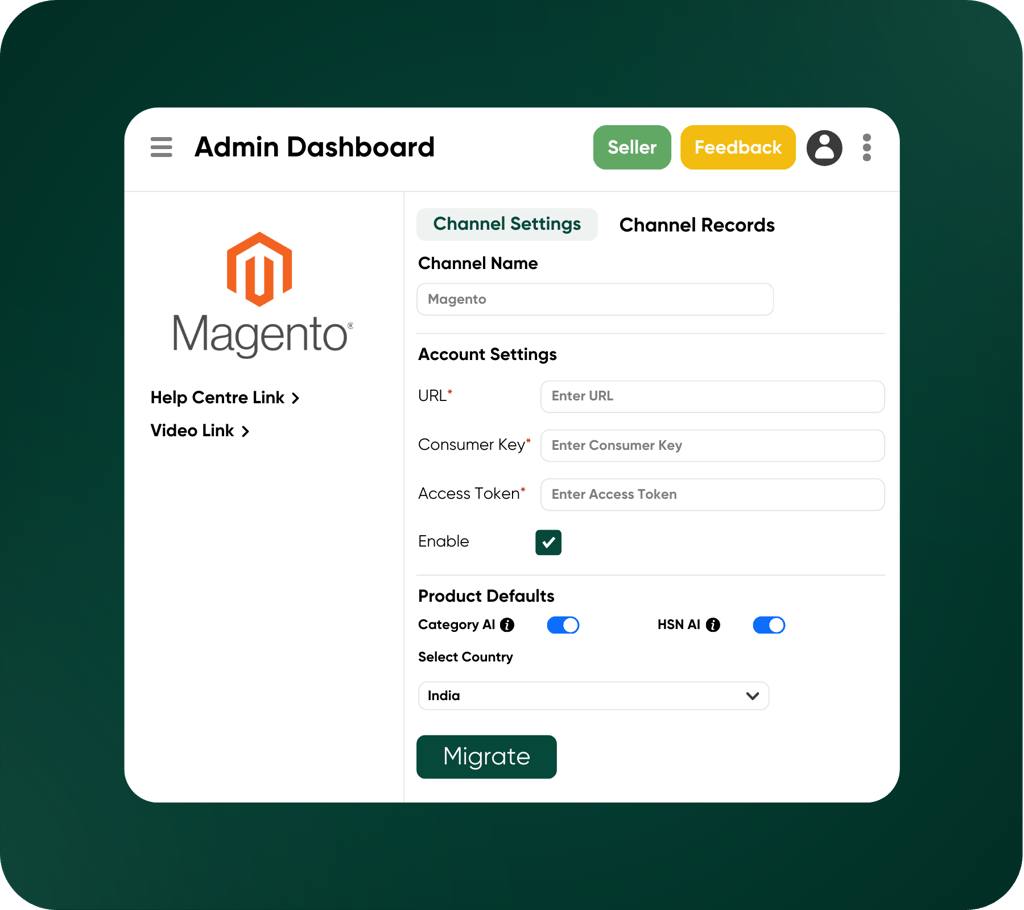Open the Select Country dropdown

tap(593, 696)
